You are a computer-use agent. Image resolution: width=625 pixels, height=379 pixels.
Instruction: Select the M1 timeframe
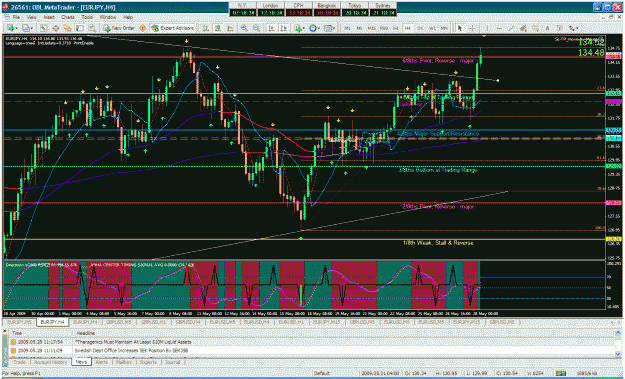[x=348, y=28]
